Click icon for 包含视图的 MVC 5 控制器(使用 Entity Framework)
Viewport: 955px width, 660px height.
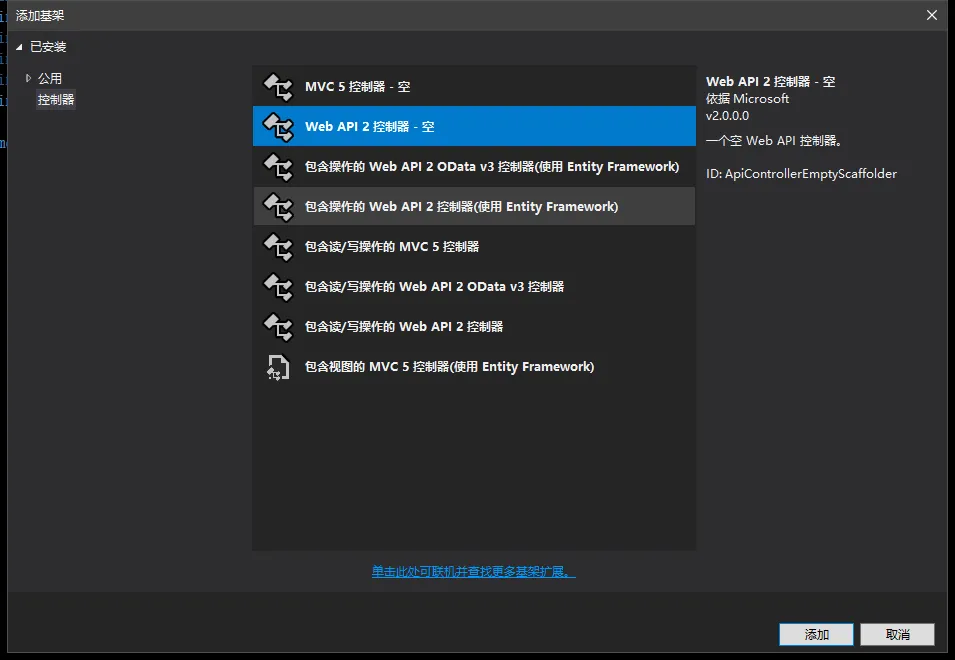tap(278, 367)
